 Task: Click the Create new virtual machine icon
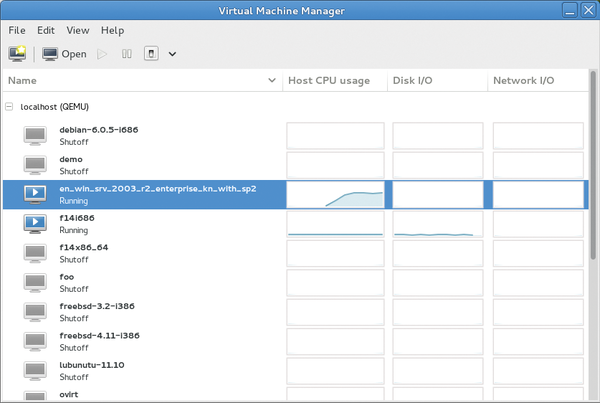click(17, 54)
